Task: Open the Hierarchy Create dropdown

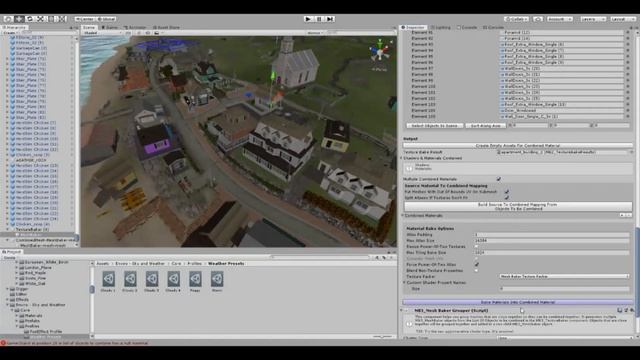Action: point(10,33)
